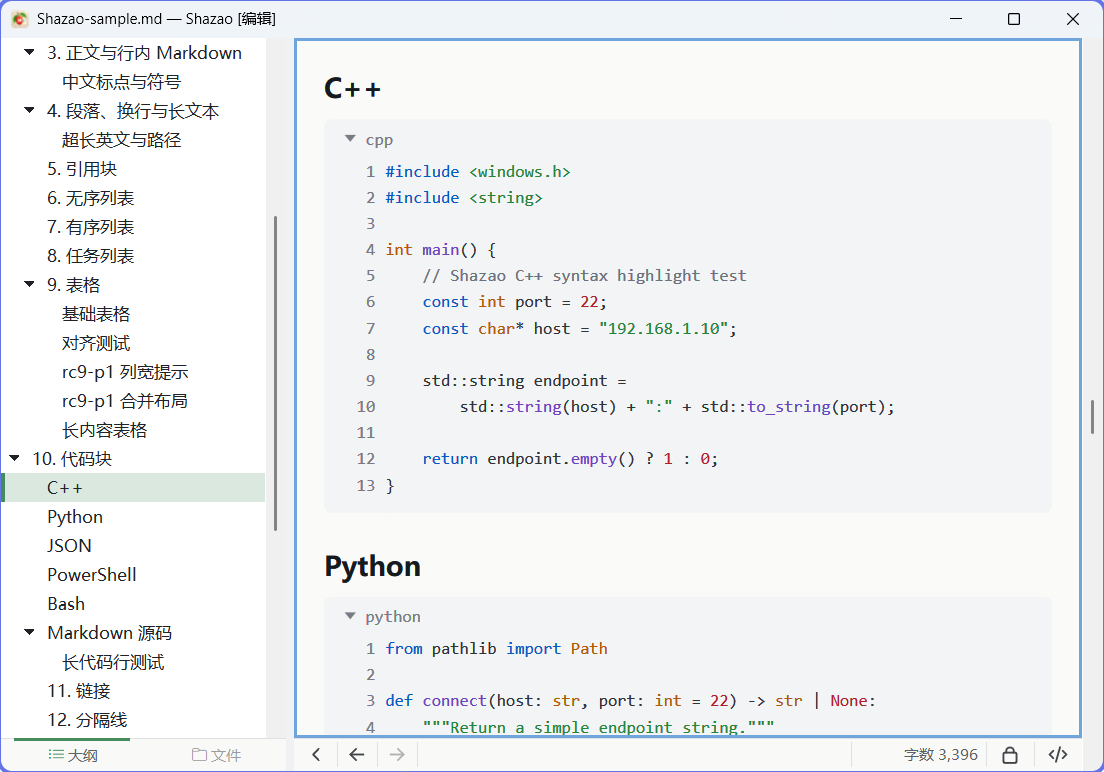Open 对齐测试 outline item

pyautogui.click(x=96, y=343)
